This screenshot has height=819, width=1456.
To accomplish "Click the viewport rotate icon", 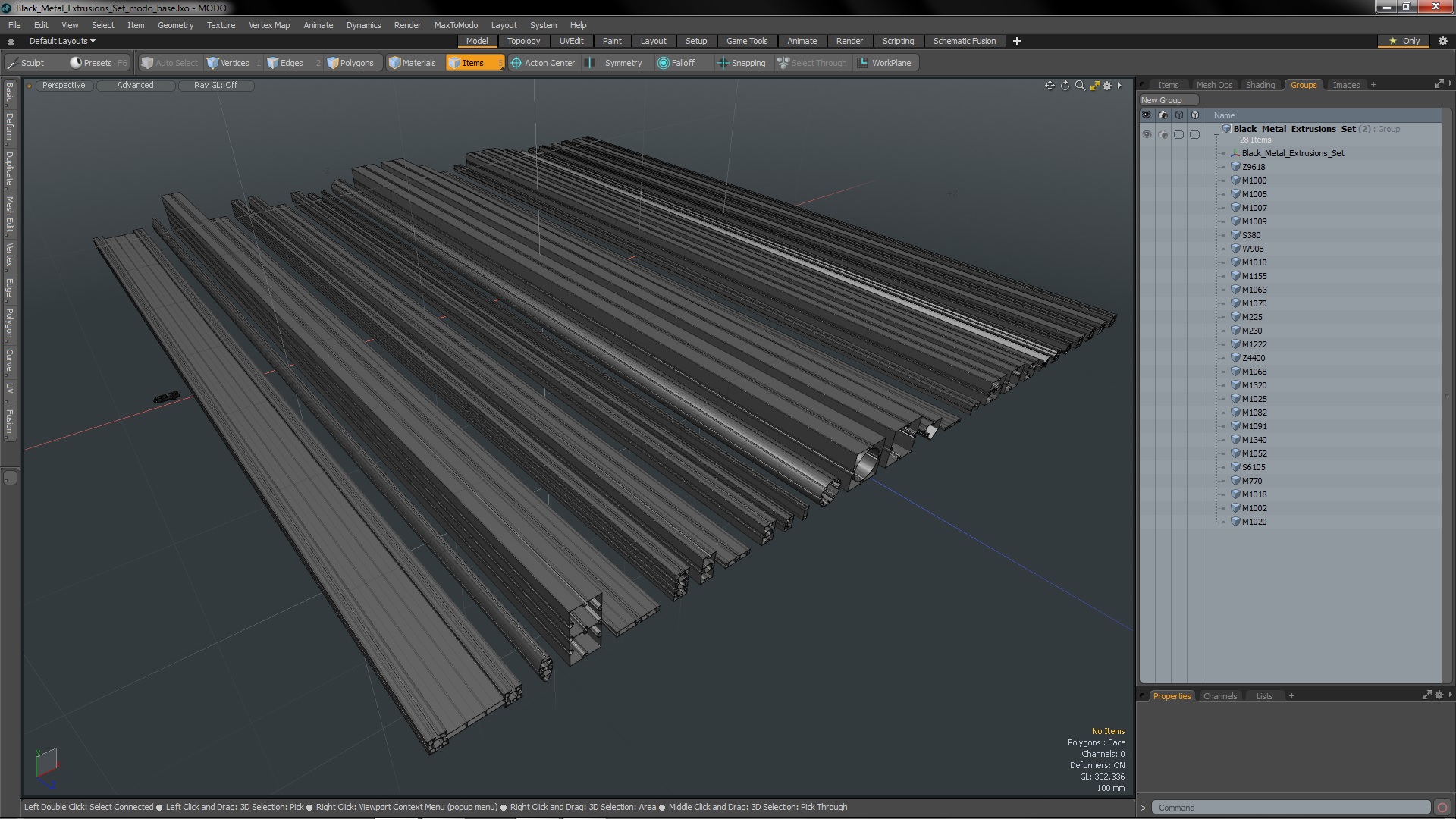I will click(x=1065, y=86).
